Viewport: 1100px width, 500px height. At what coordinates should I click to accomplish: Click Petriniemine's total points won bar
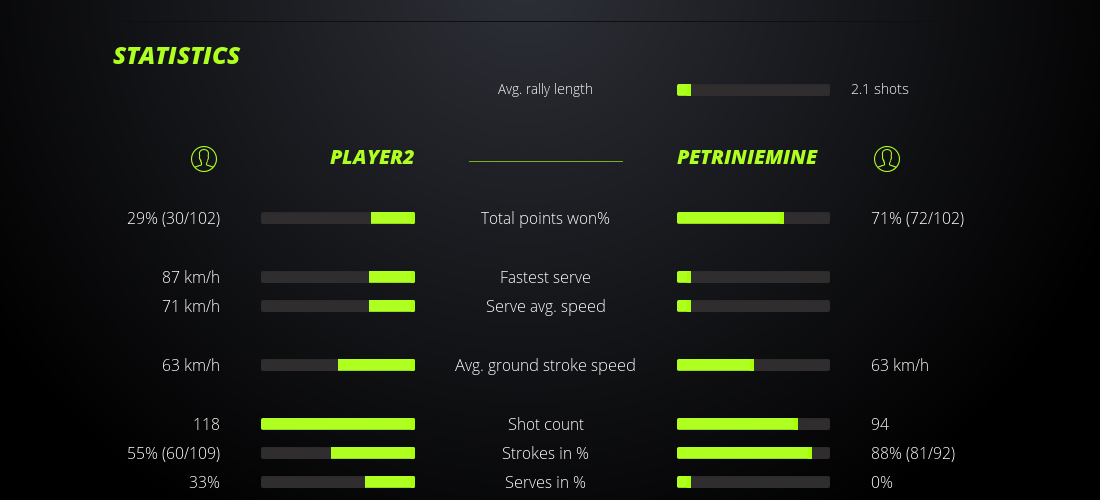coord(753,218)
